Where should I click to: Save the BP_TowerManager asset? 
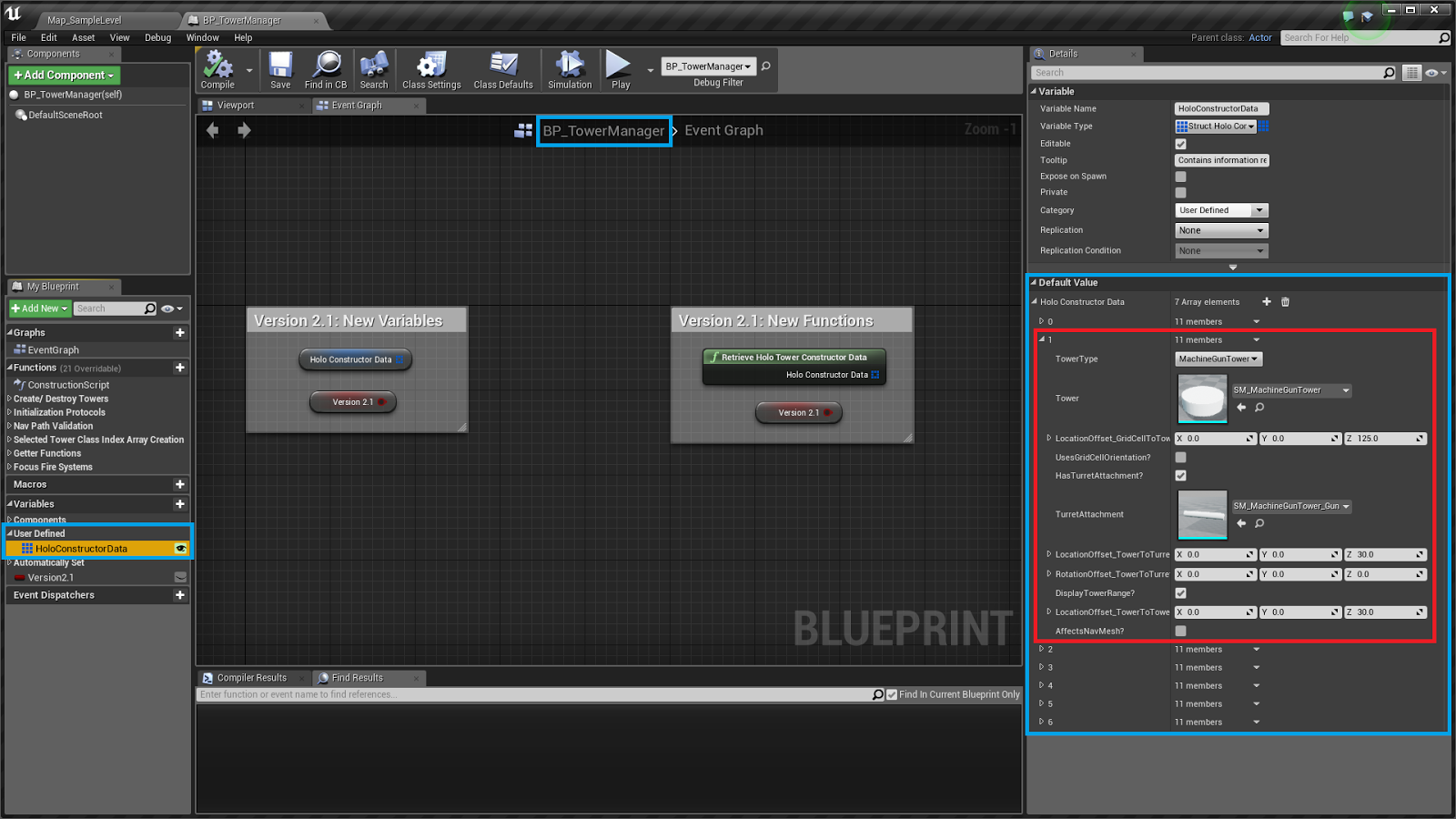click(280, 68)
